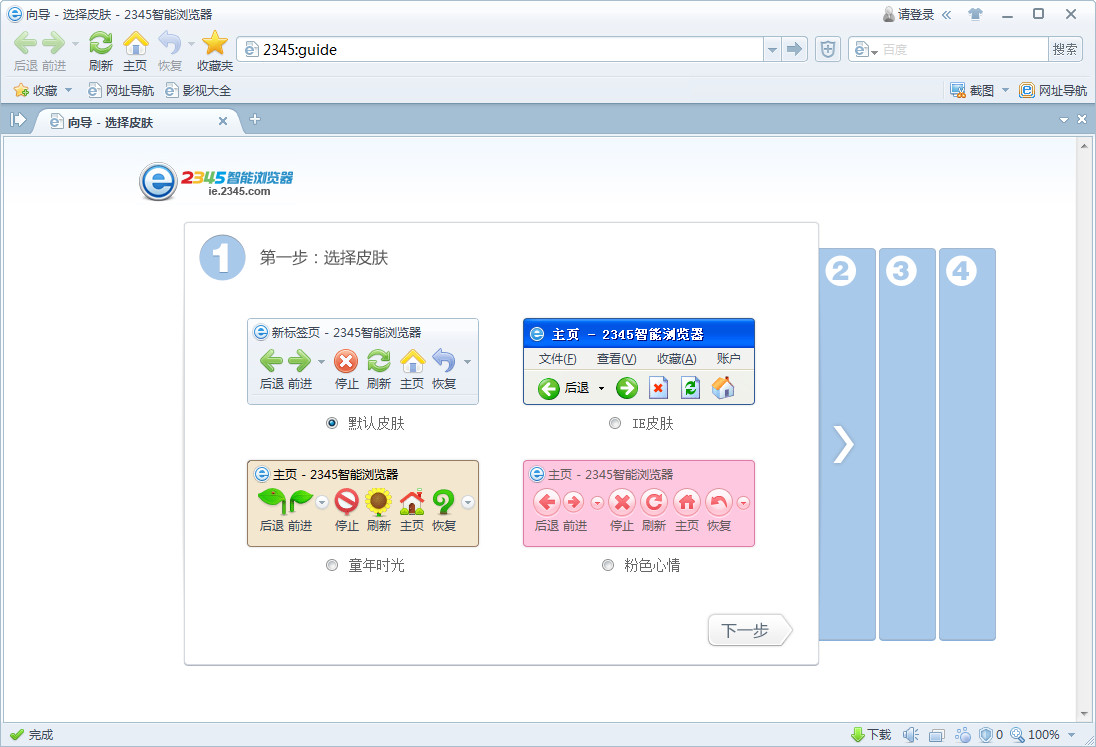Open the 影视大全 bookmark
This screenshot has width=1096, height=747.
pyautogui.click(x=198, y=90)
